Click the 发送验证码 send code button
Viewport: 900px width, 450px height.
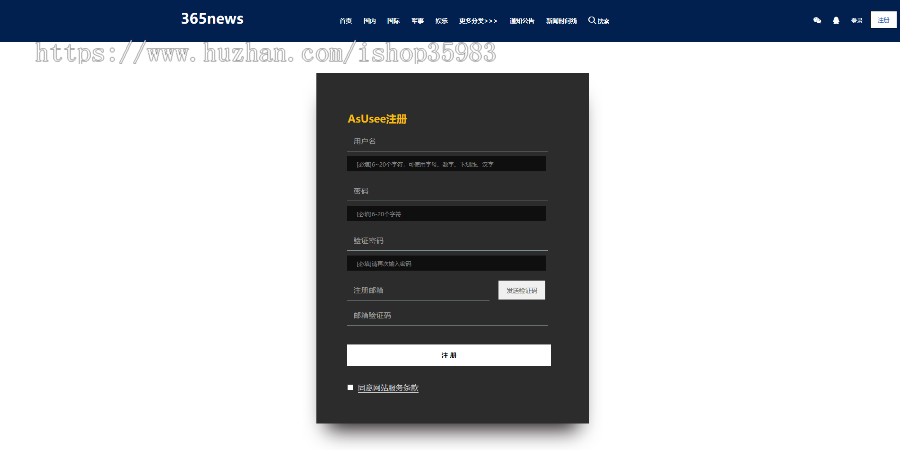tap(522, 290)
